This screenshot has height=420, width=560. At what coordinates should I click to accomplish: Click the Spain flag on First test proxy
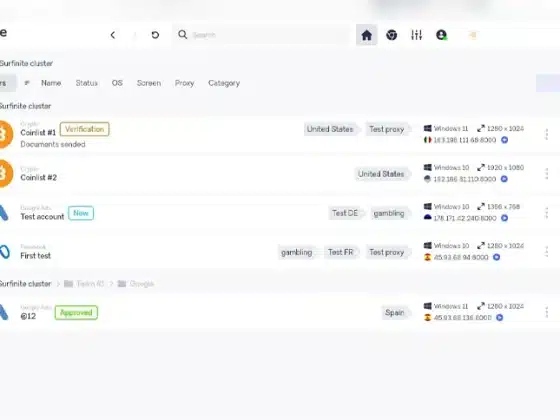(x=428, y=257)
